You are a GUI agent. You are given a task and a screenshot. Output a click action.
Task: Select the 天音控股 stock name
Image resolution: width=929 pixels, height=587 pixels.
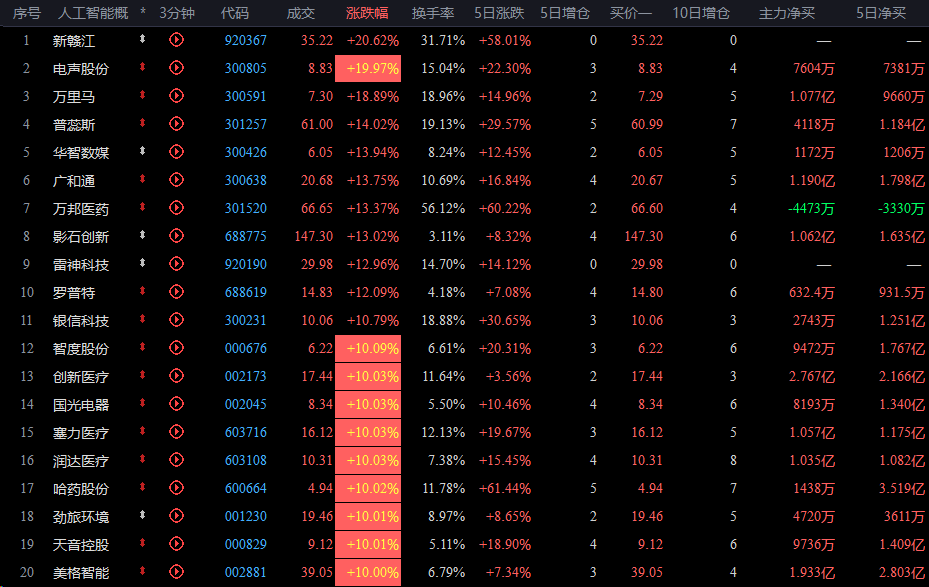(x=81, y=545)
